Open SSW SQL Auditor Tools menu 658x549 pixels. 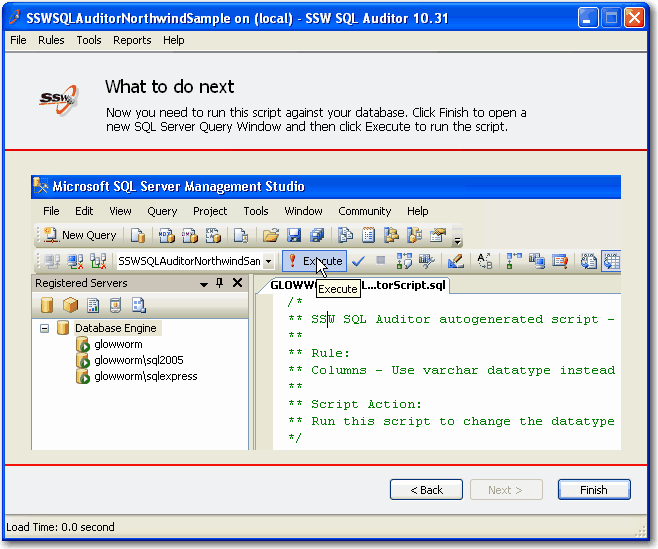(89, 40)
